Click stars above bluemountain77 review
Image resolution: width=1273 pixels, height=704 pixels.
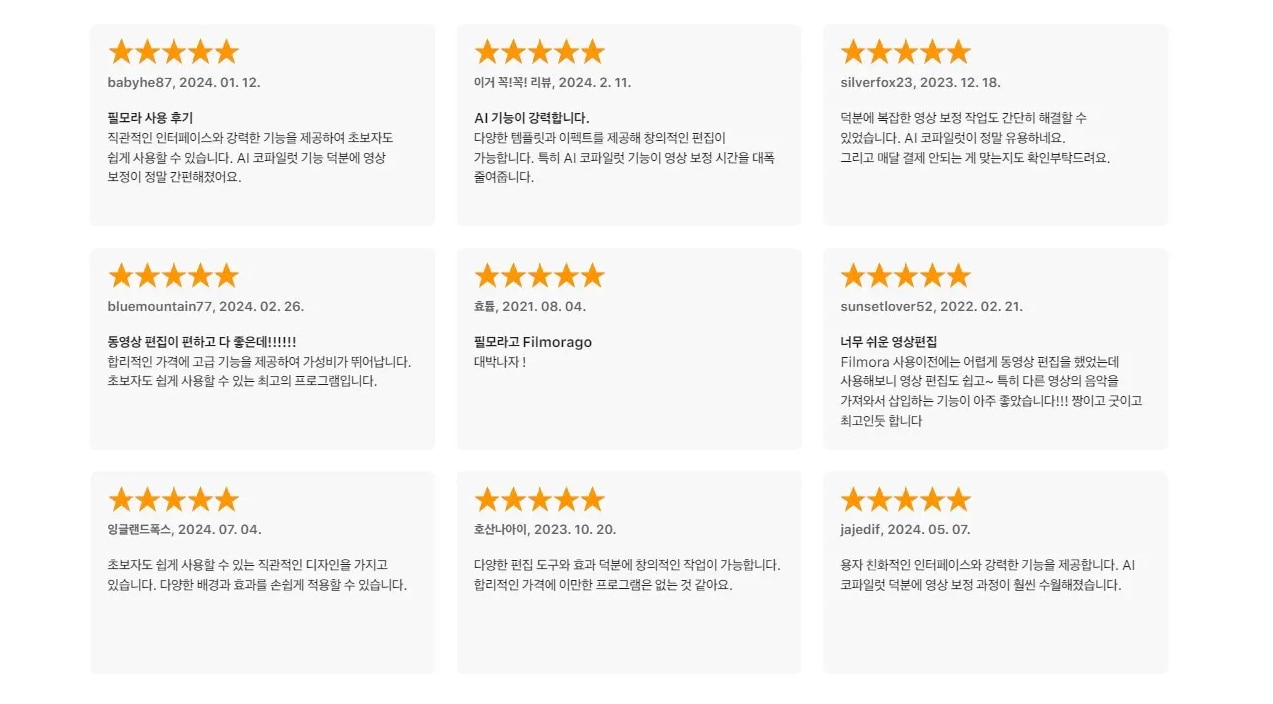tap(173, 276)
